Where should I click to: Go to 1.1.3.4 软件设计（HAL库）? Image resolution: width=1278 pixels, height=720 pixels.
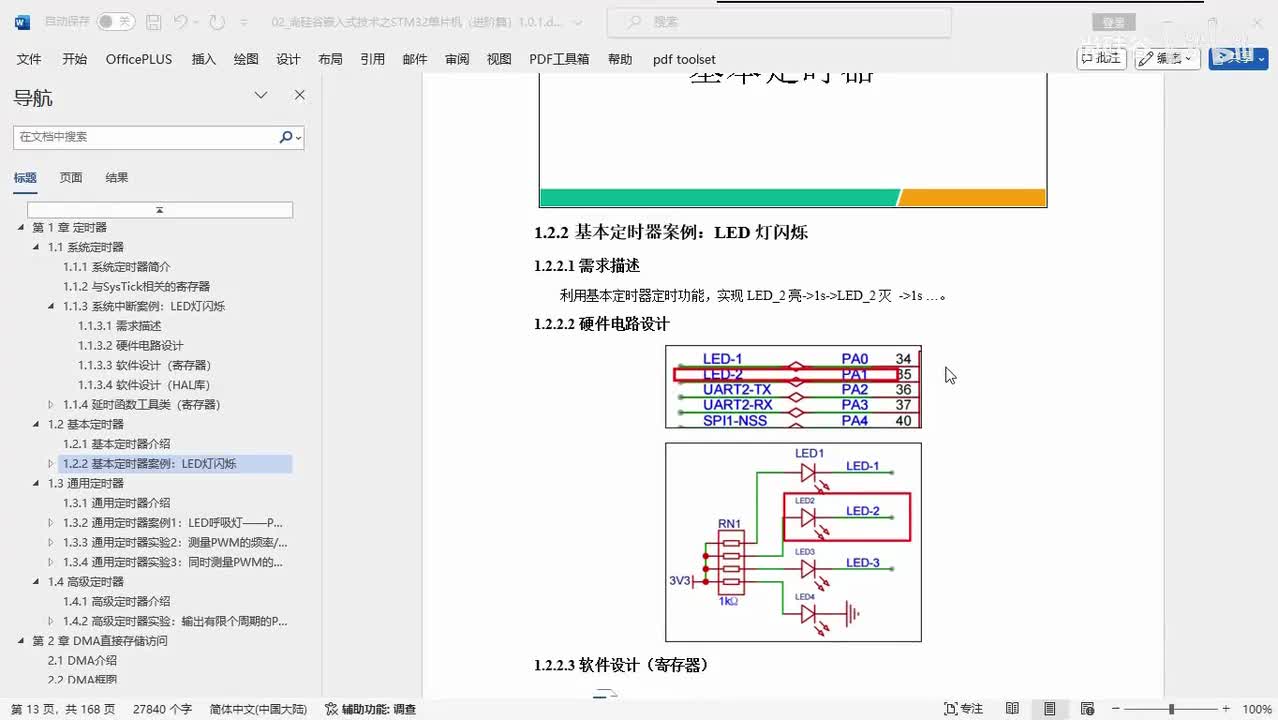click(144, 385)
